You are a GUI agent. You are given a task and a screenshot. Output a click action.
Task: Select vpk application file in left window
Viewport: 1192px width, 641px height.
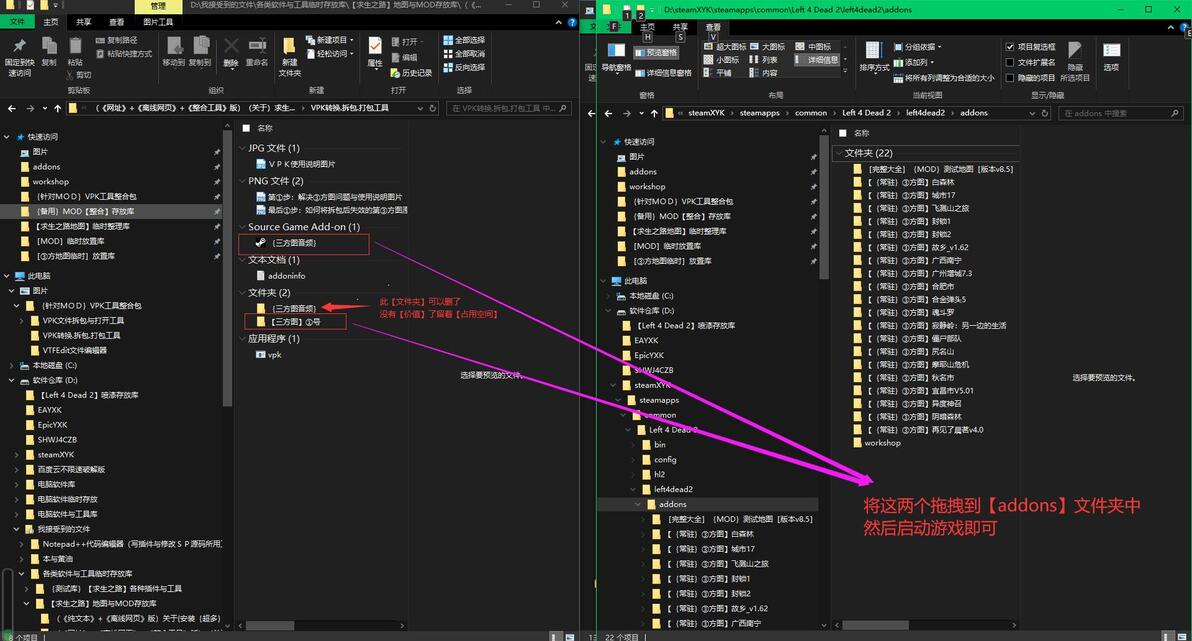click(269, 355)
